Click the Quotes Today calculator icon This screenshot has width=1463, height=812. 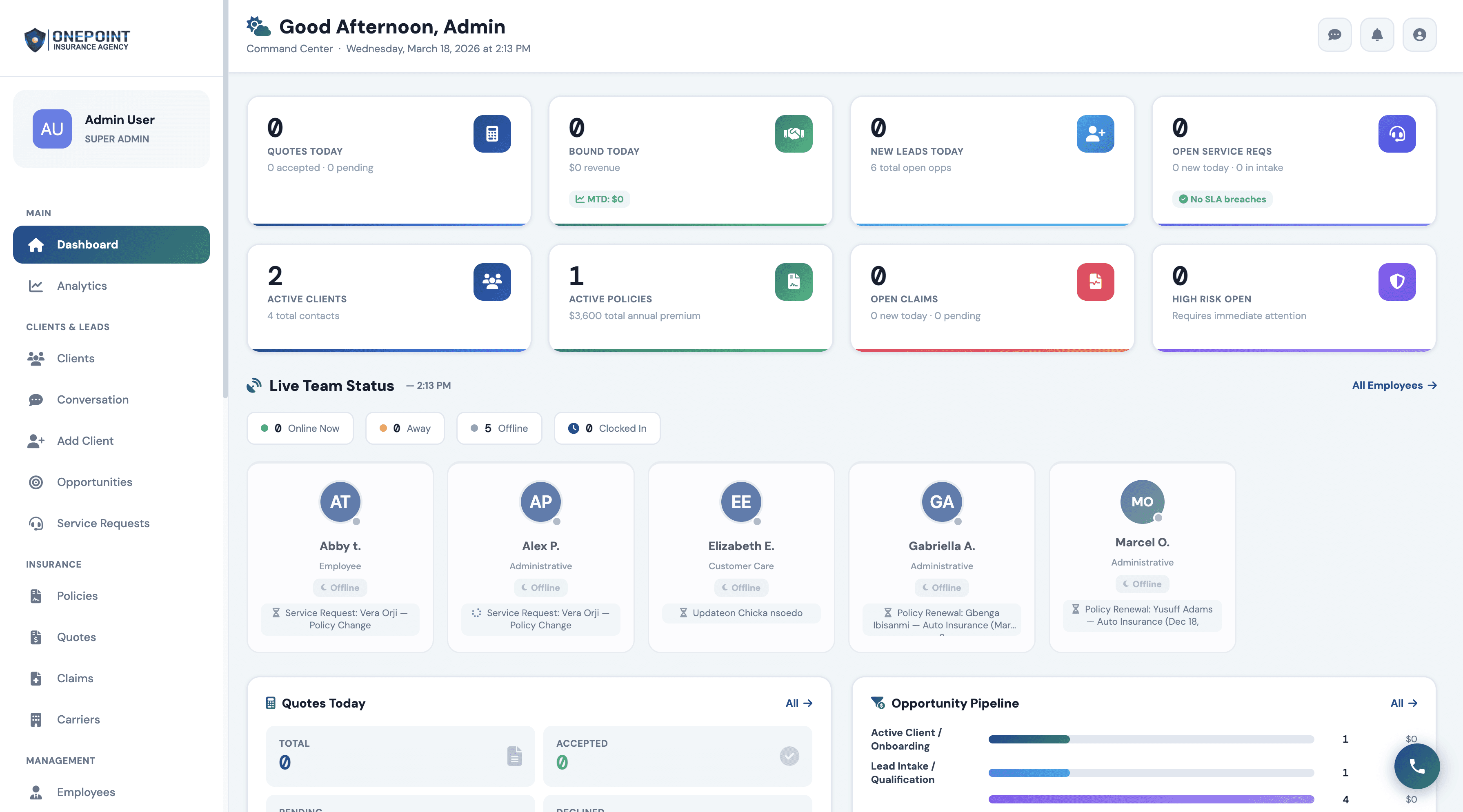click(x=492, y=134)
